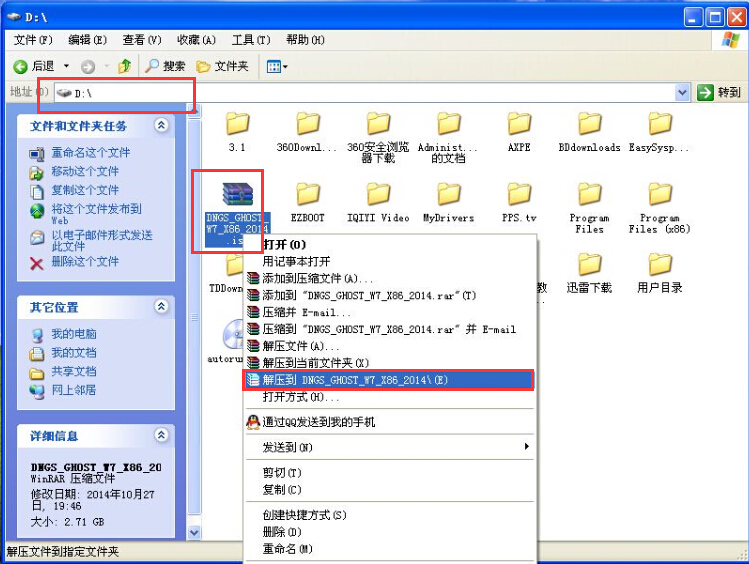Open the 查看(V) menu
The height and width of the screenshot is (564, 749).
[142, 40]
